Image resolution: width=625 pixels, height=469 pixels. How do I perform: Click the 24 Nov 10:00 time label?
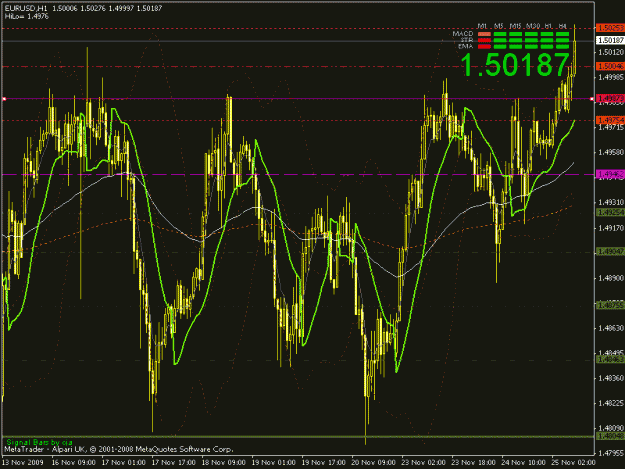tap(523, 463)
